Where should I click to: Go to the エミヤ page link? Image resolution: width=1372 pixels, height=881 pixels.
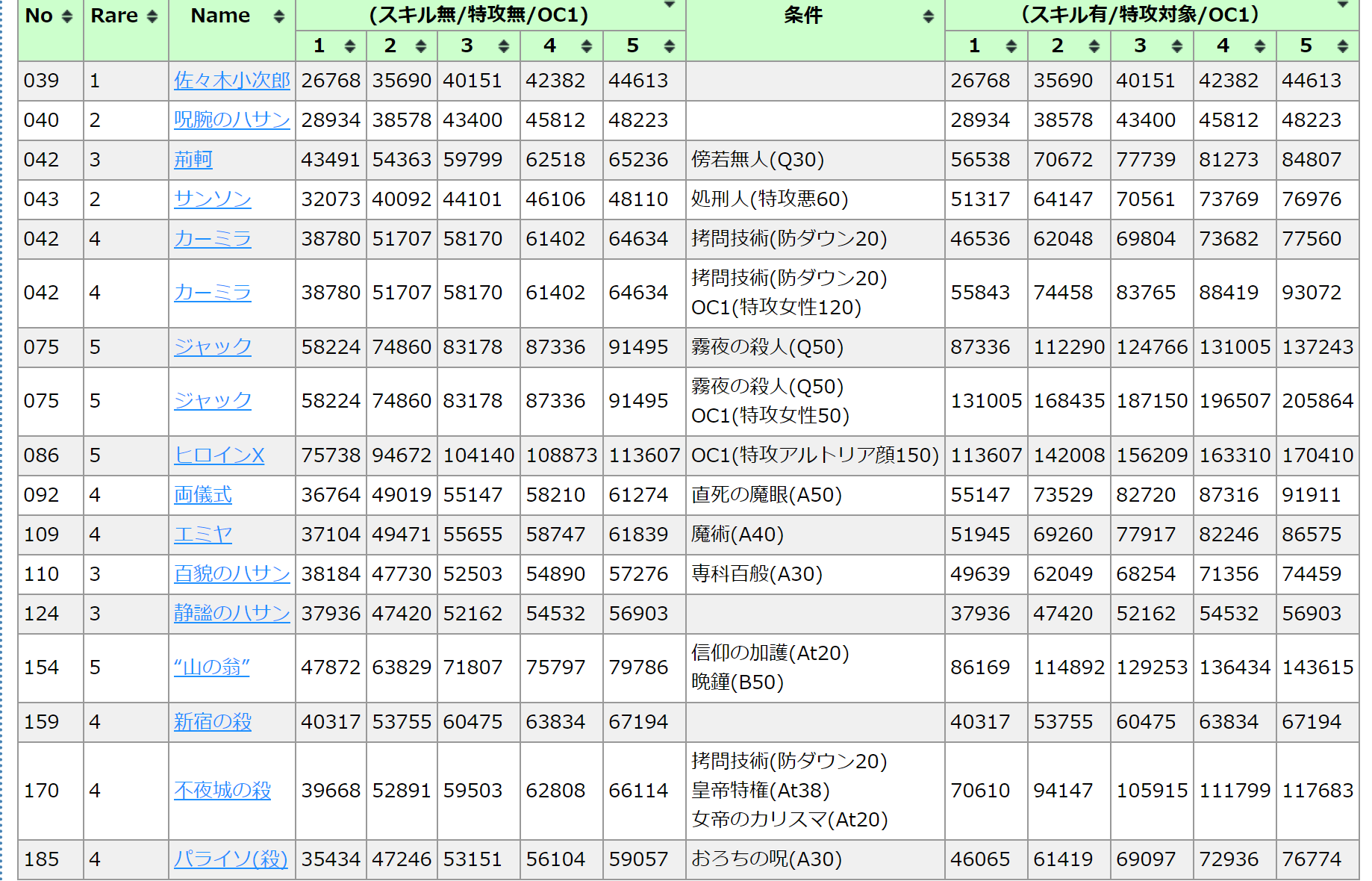click(202, 535)
